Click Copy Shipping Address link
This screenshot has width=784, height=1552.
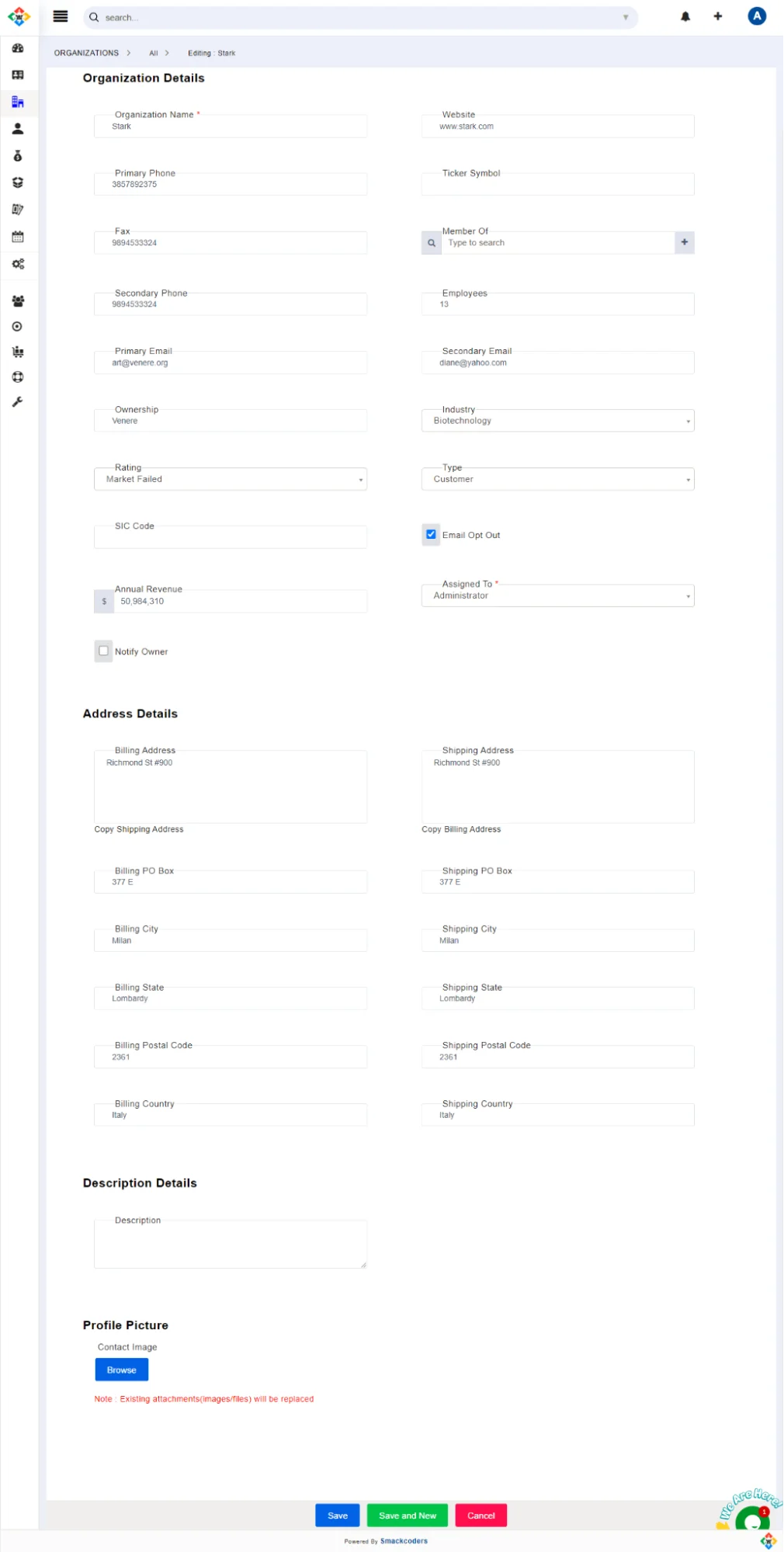139,829
